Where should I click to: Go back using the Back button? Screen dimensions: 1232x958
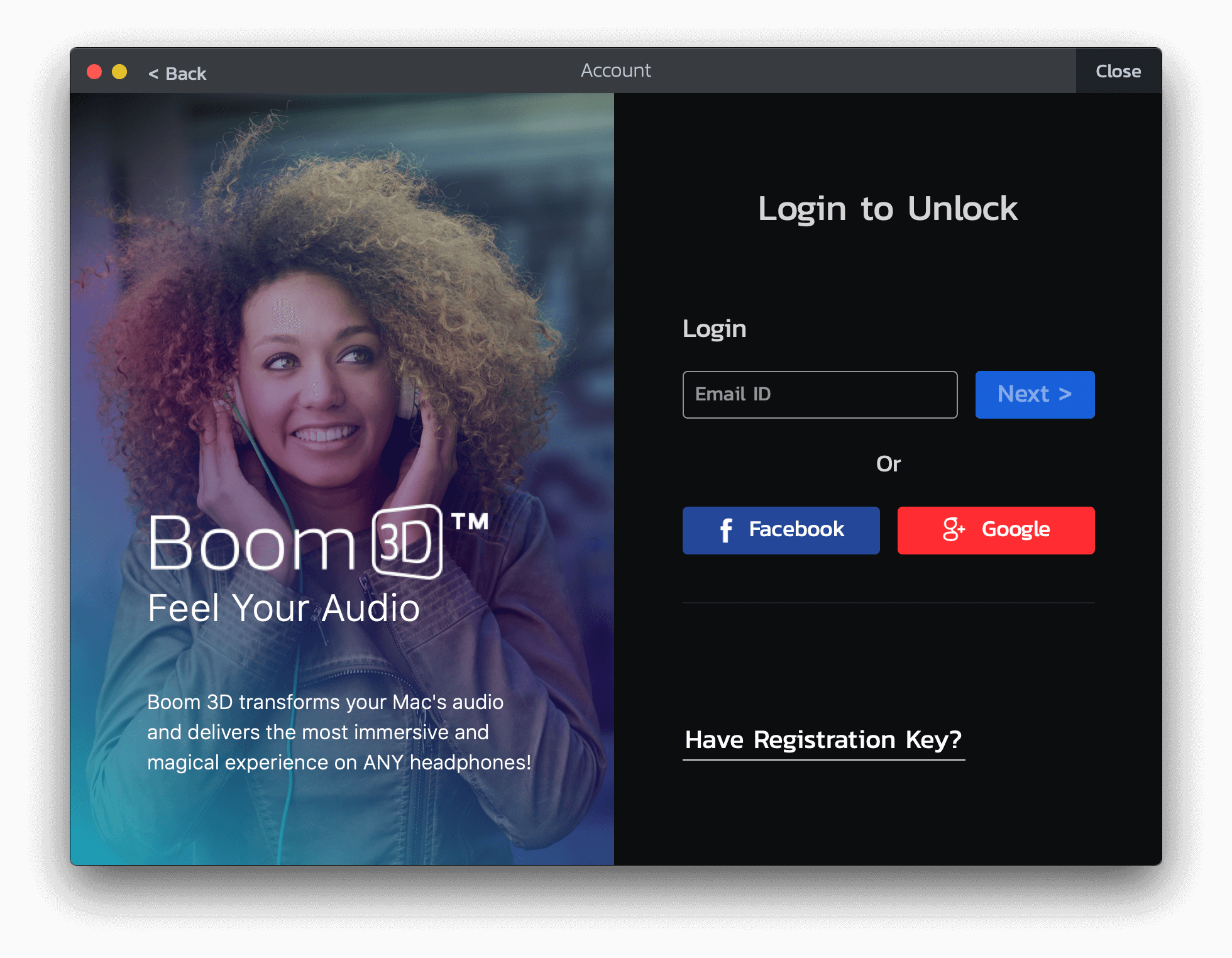(177, 74)
